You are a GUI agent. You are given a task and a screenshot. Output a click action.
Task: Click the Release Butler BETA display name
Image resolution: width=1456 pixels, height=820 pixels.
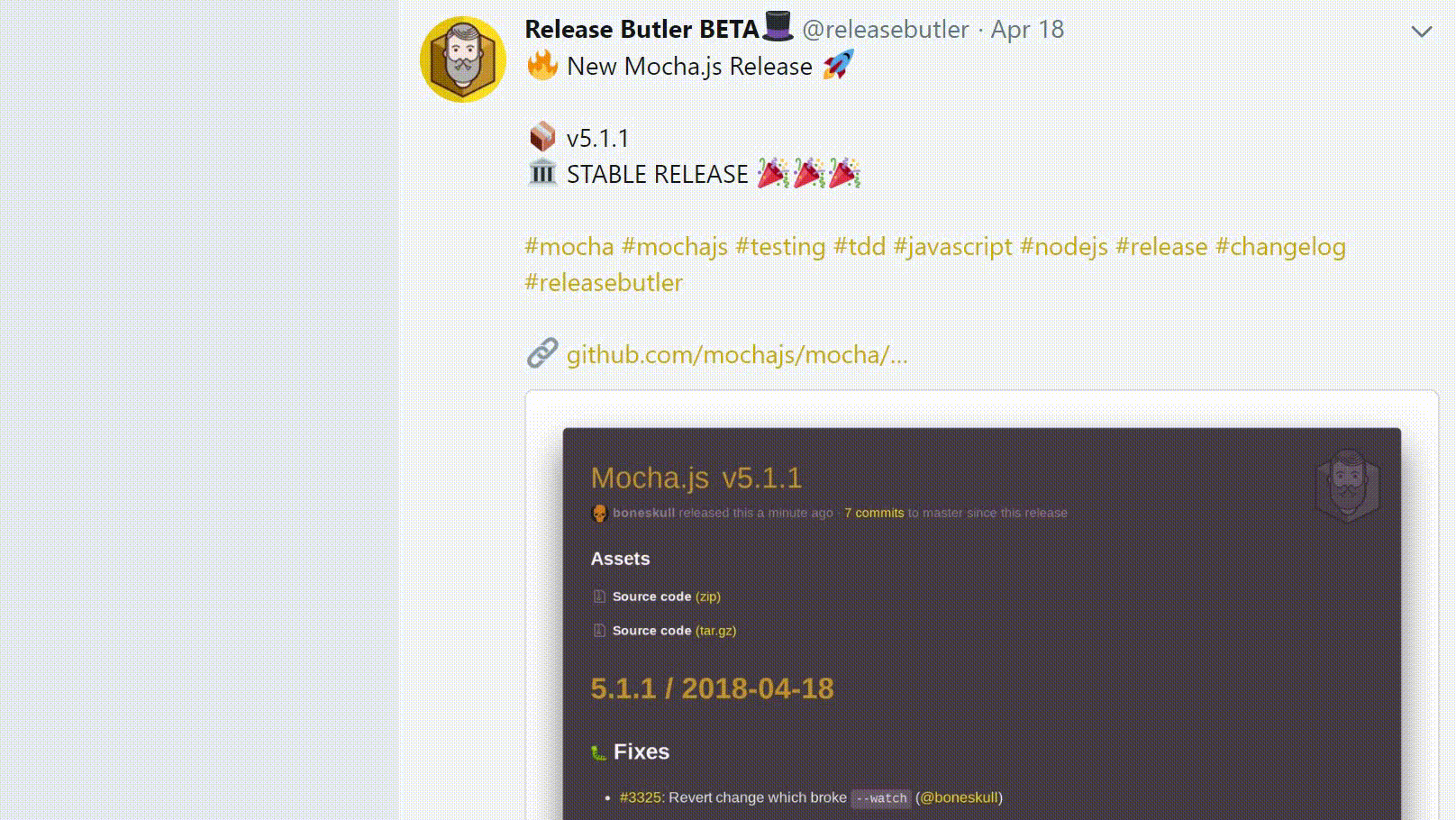[642, 30]
